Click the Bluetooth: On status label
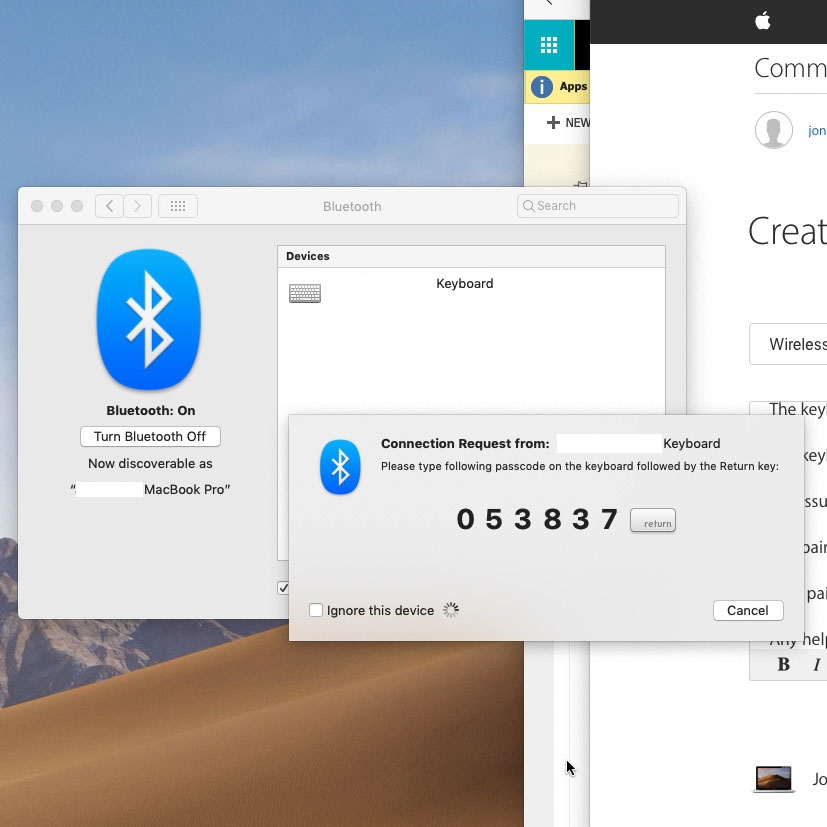The image size is (827, 827). (x=151, y=410)
